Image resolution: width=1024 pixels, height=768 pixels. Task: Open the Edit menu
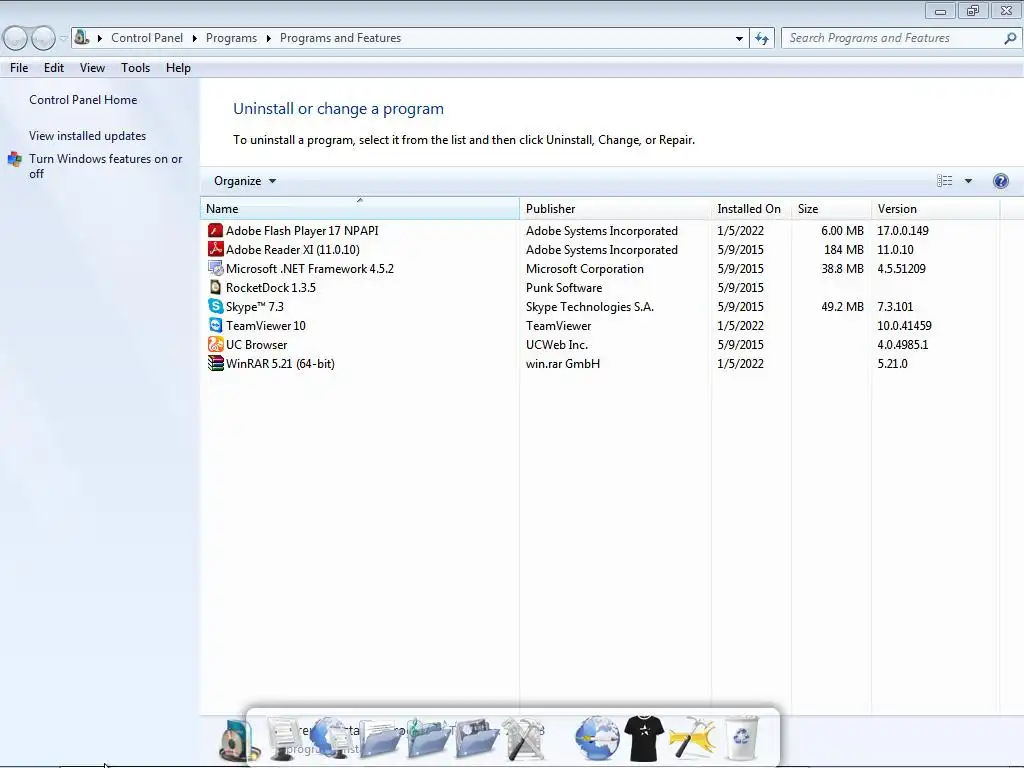pyautogui.click(x=54, y=68)
